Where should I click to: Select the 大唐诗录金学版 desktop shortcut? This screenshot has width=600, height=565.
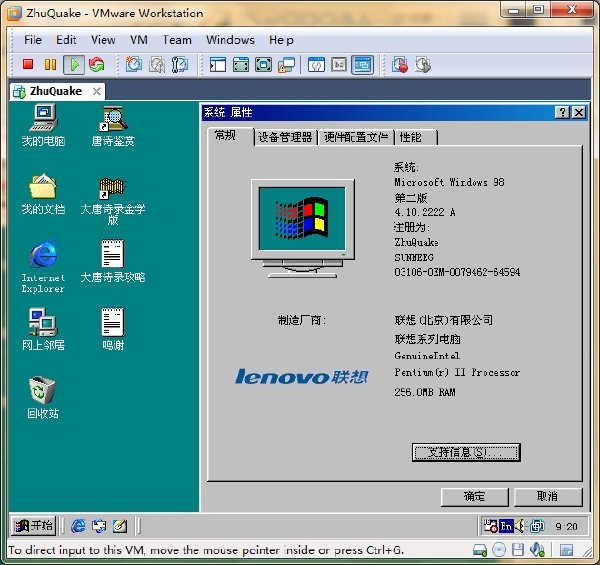pyautogui.click(x=112, y=200)
